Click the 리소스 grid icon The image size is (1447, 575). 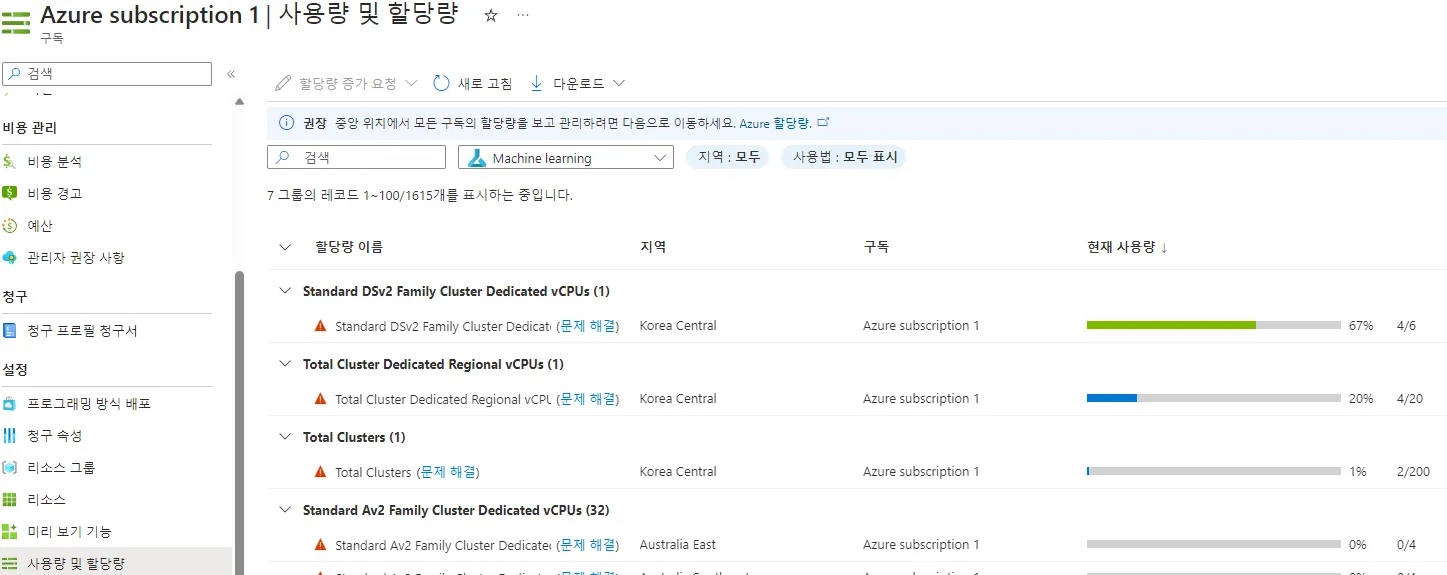10,499
